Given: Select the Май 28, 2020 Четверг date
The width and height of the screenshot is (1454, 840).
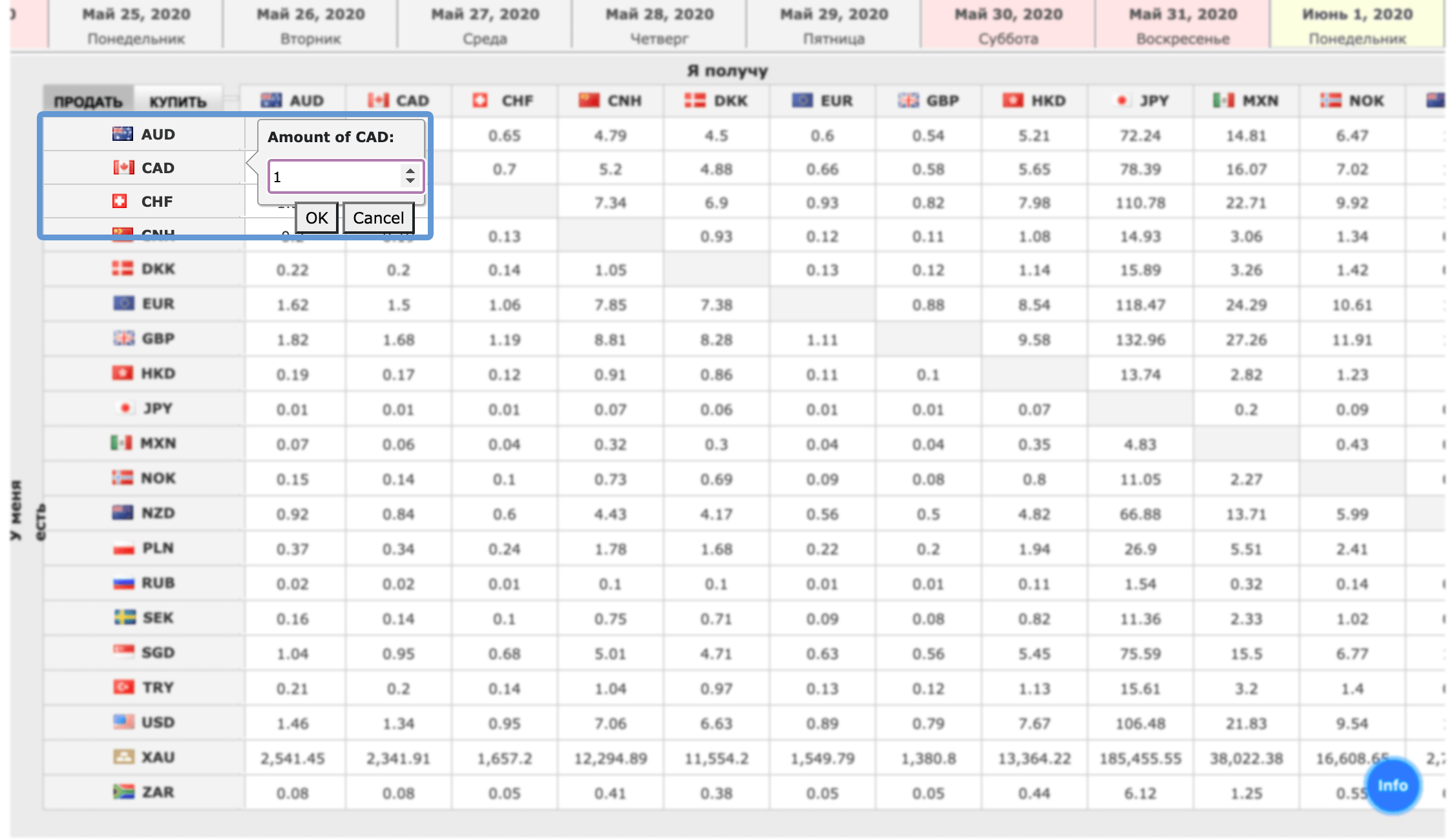Looking at the screenshot, I should pos(659,25).
